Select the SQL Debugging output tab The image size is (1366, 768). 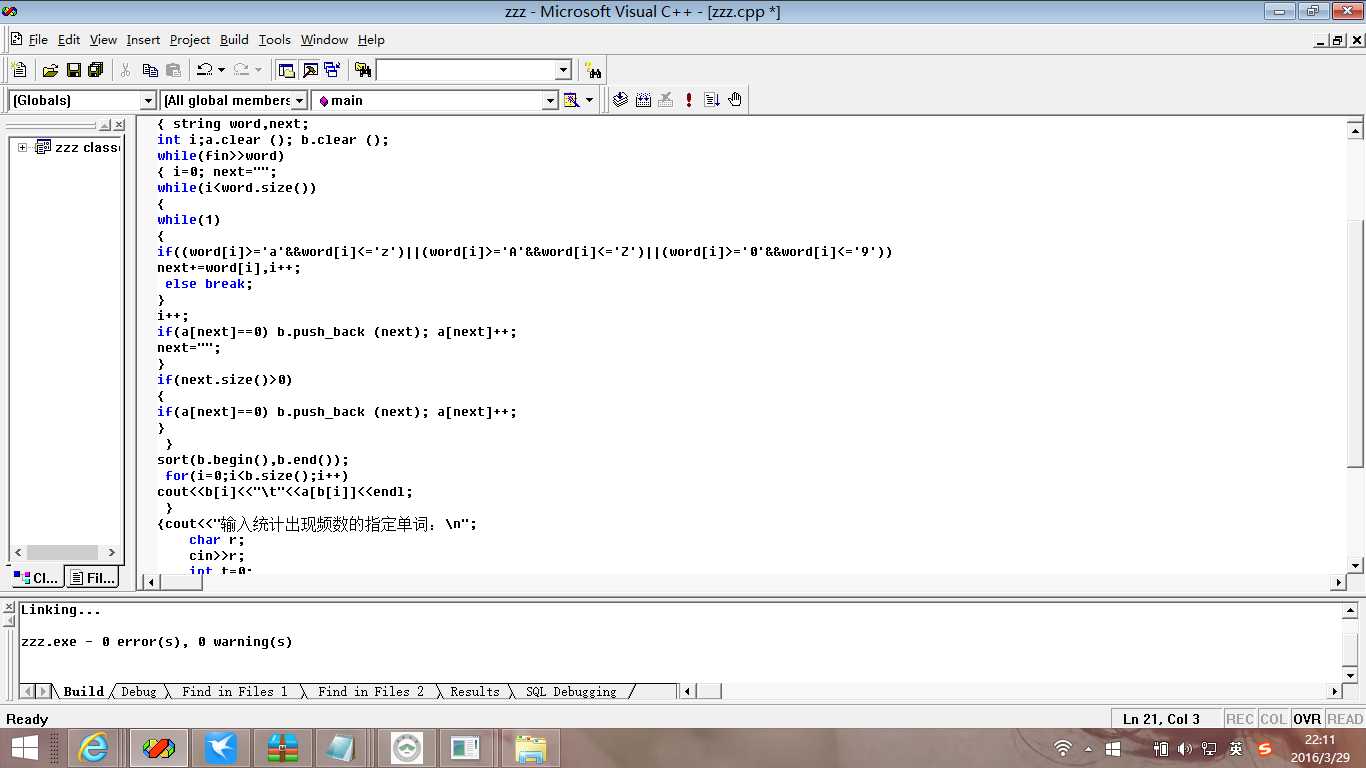pyautogui.click(x=571, y=691)
